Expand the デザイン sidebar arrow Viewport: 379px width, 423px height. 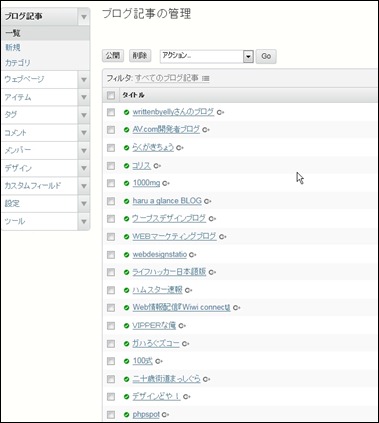coord(84,168)
